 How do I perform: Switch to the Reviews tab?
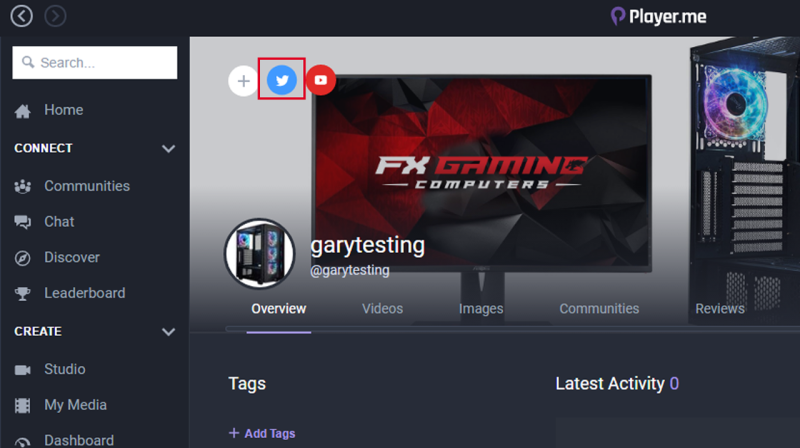(x=719, y=309)
